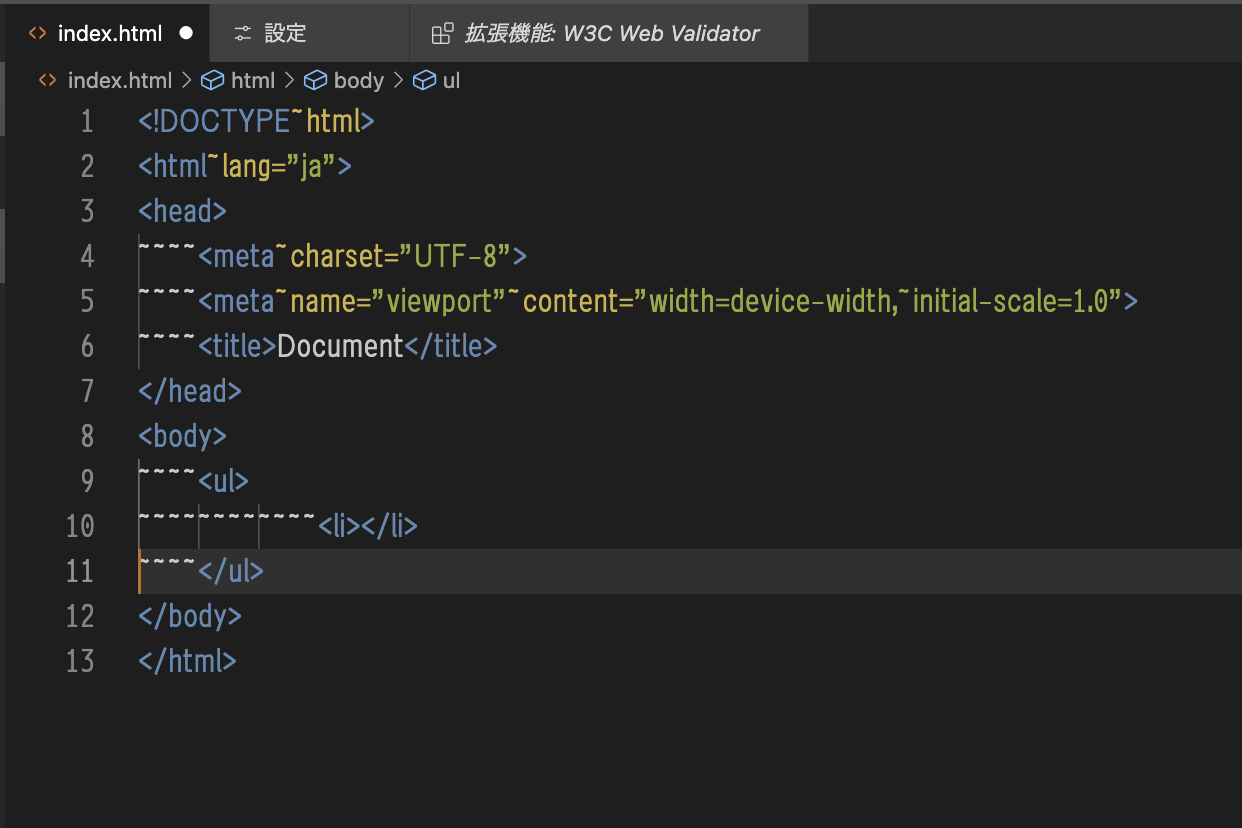Click the HTML file icon on index.html tab
Image resolution: width=1242 pixels, height=828 pixels.
(x=37, y=33)
